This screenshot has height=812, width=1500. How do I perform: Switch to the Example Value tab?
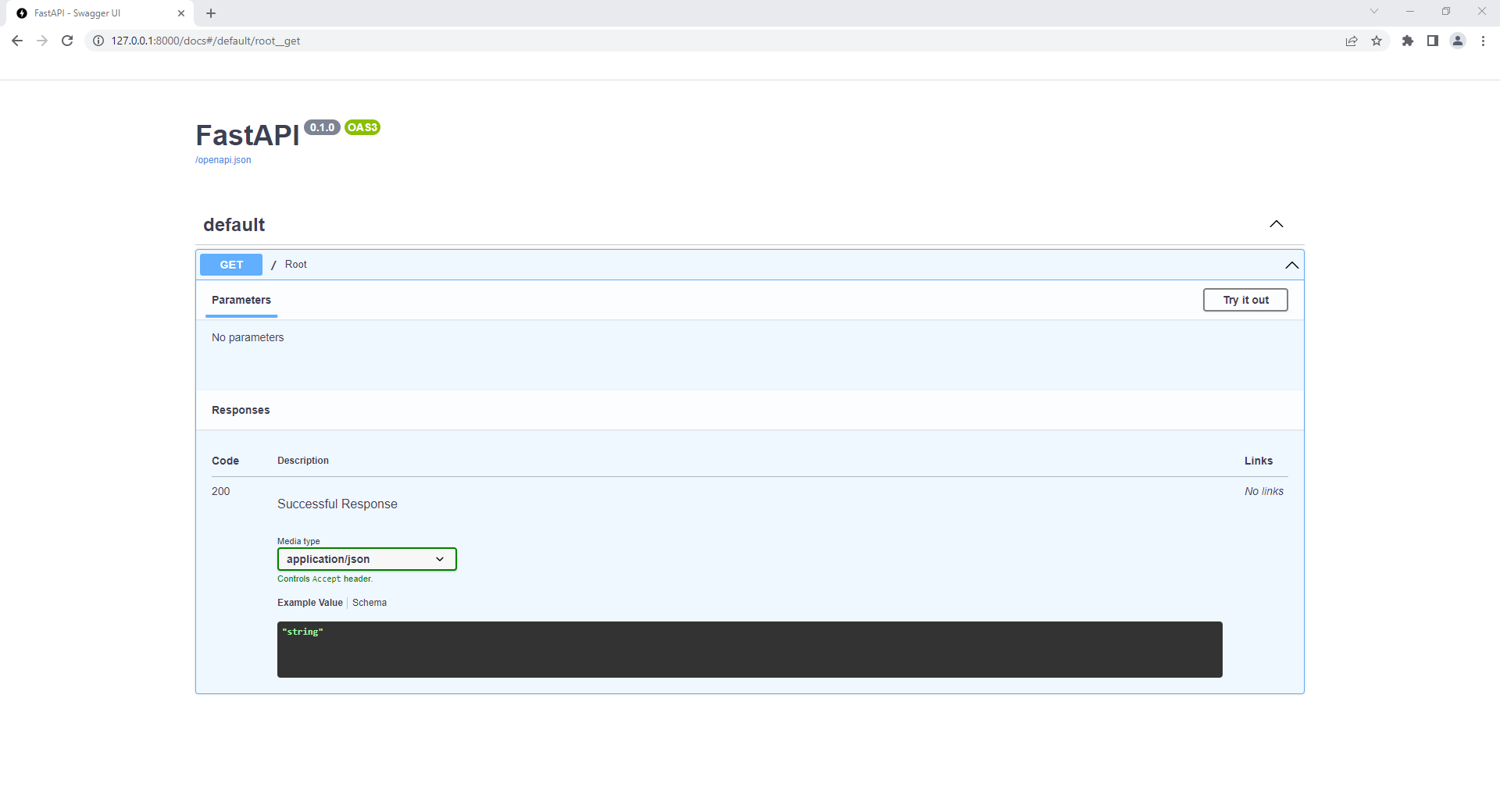click(310, 603)
